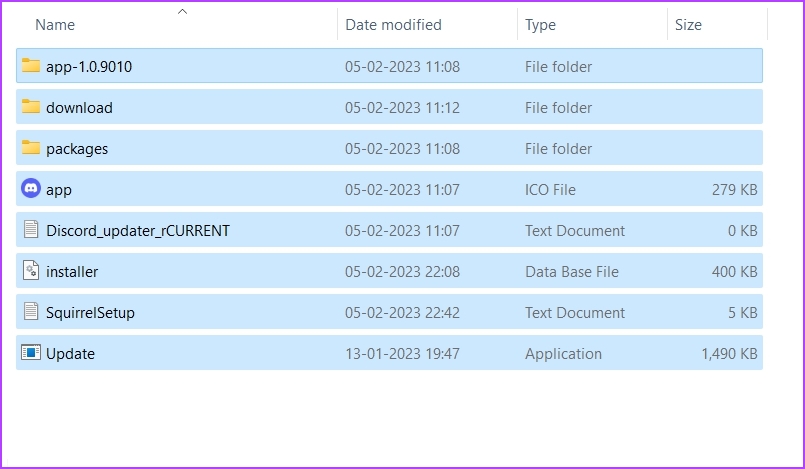Click the File folder type of packages
This screenshot has height=469, width=805.
pyautogui.click(x=558, y=149)
